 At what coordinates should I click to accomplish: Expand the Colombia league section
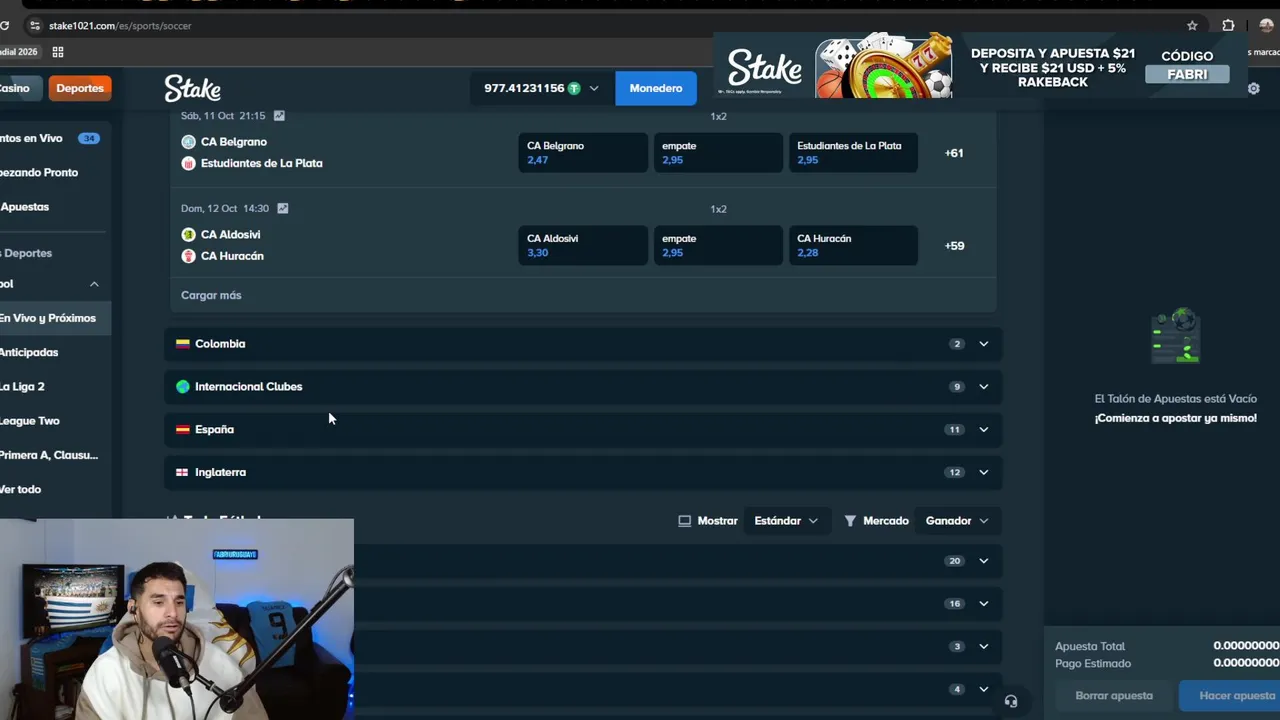click(x=583, y=344)
